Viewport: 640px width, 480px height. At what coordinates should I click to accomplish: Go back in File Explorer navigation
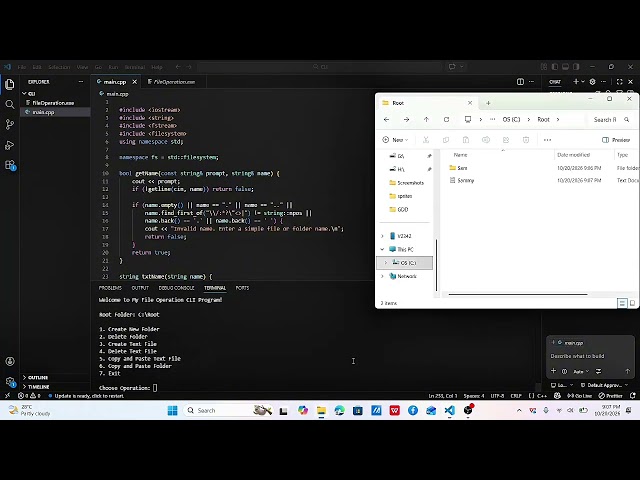(x=386, y=120)
